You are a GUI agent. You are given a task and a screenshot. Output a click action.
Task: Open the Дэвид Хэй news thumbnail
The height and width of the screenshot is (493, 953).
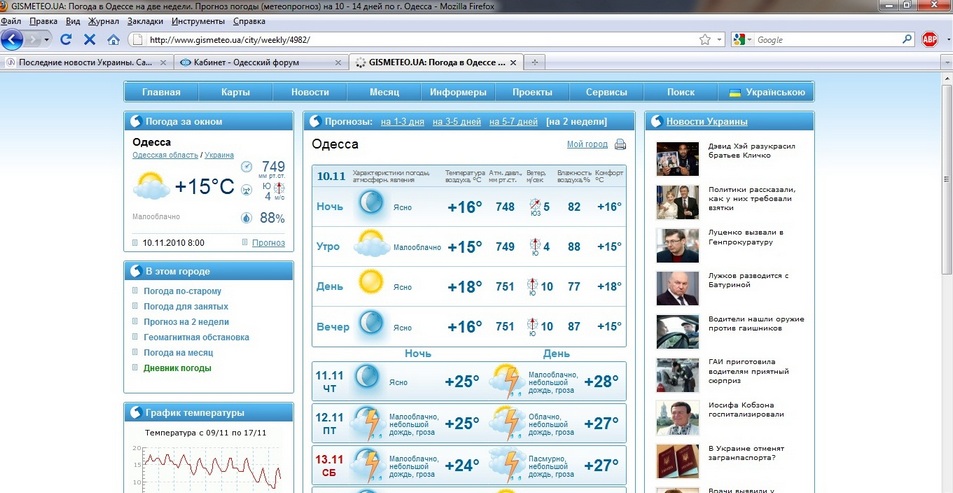(x=676, y=158)
